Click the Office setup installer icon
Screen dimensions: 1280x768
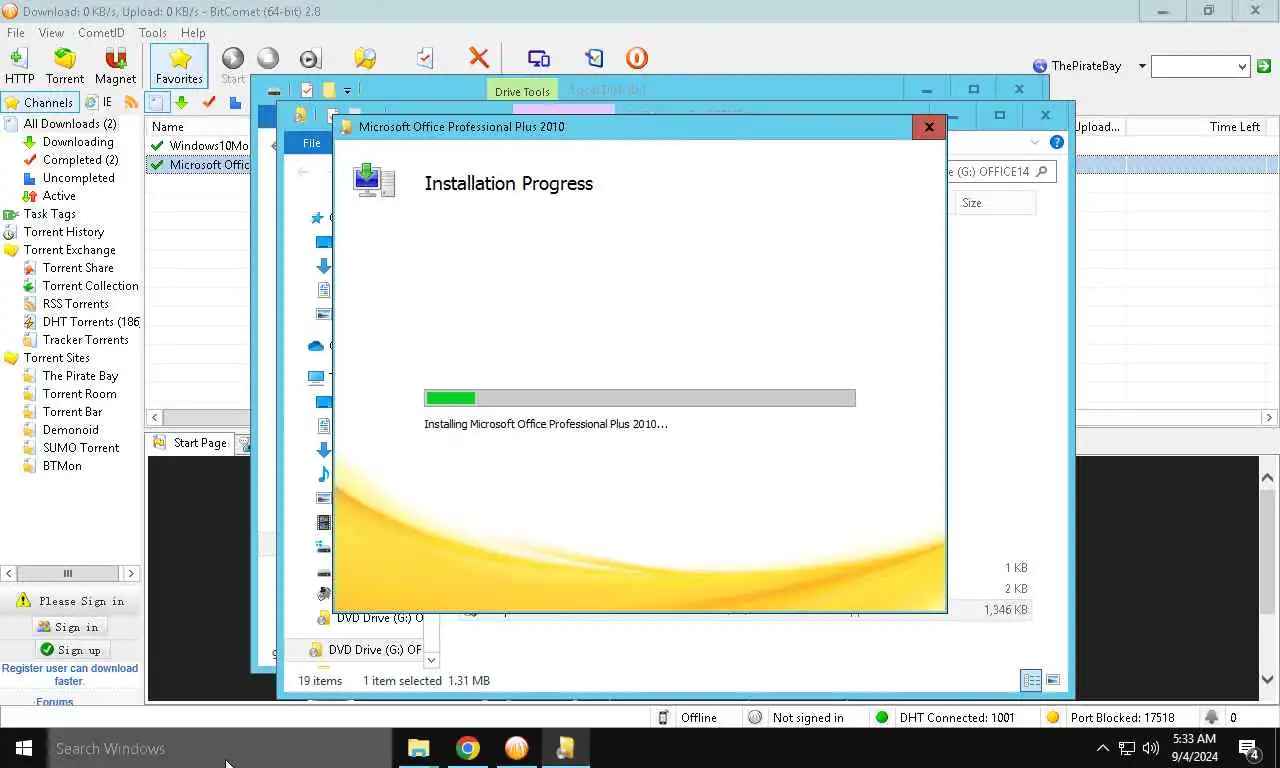374,180
